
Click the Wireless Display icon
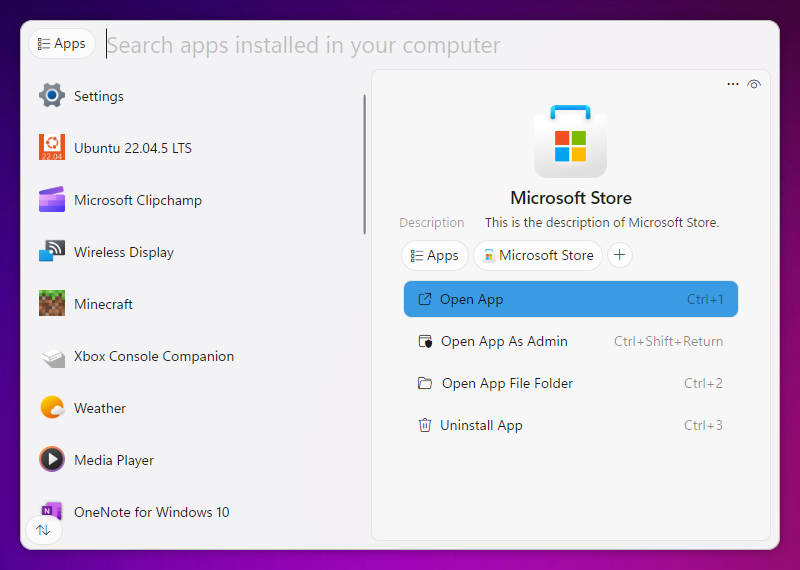(x=52, y=252)
